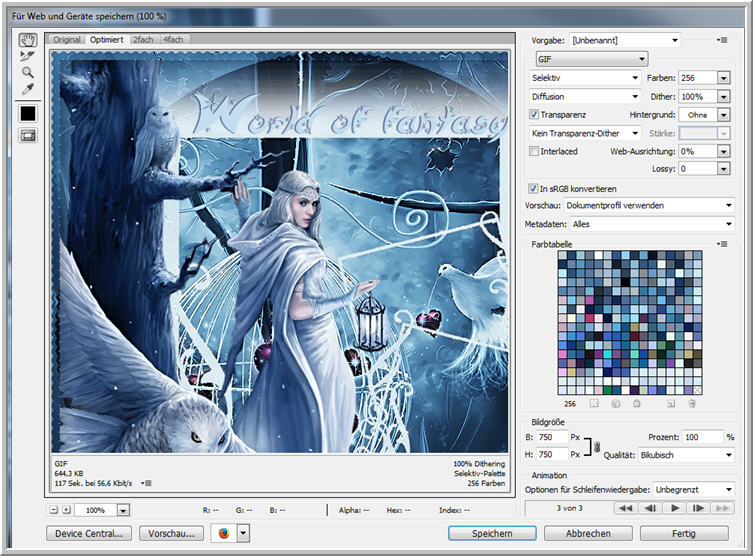The height and width of the screenshot is (556, 753).
Task: Switch to the Optimiert tab
Action: click(x=107, y=39)
